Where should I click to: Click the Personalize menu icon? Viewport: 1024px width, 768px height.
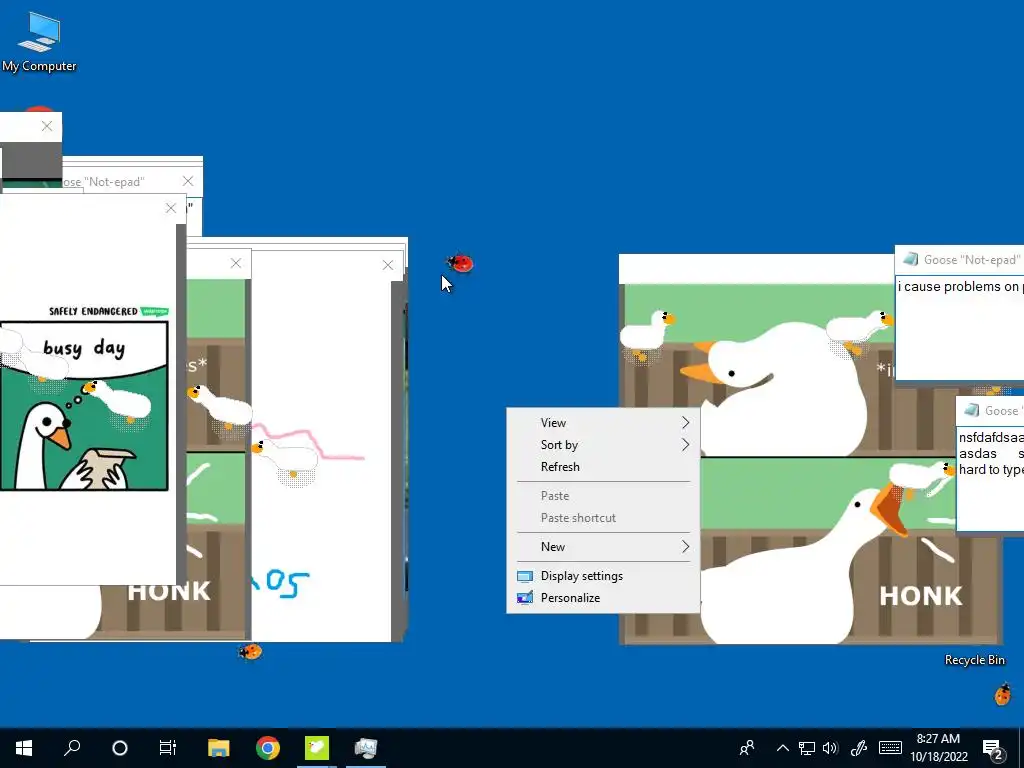click(x=524, y=598)
